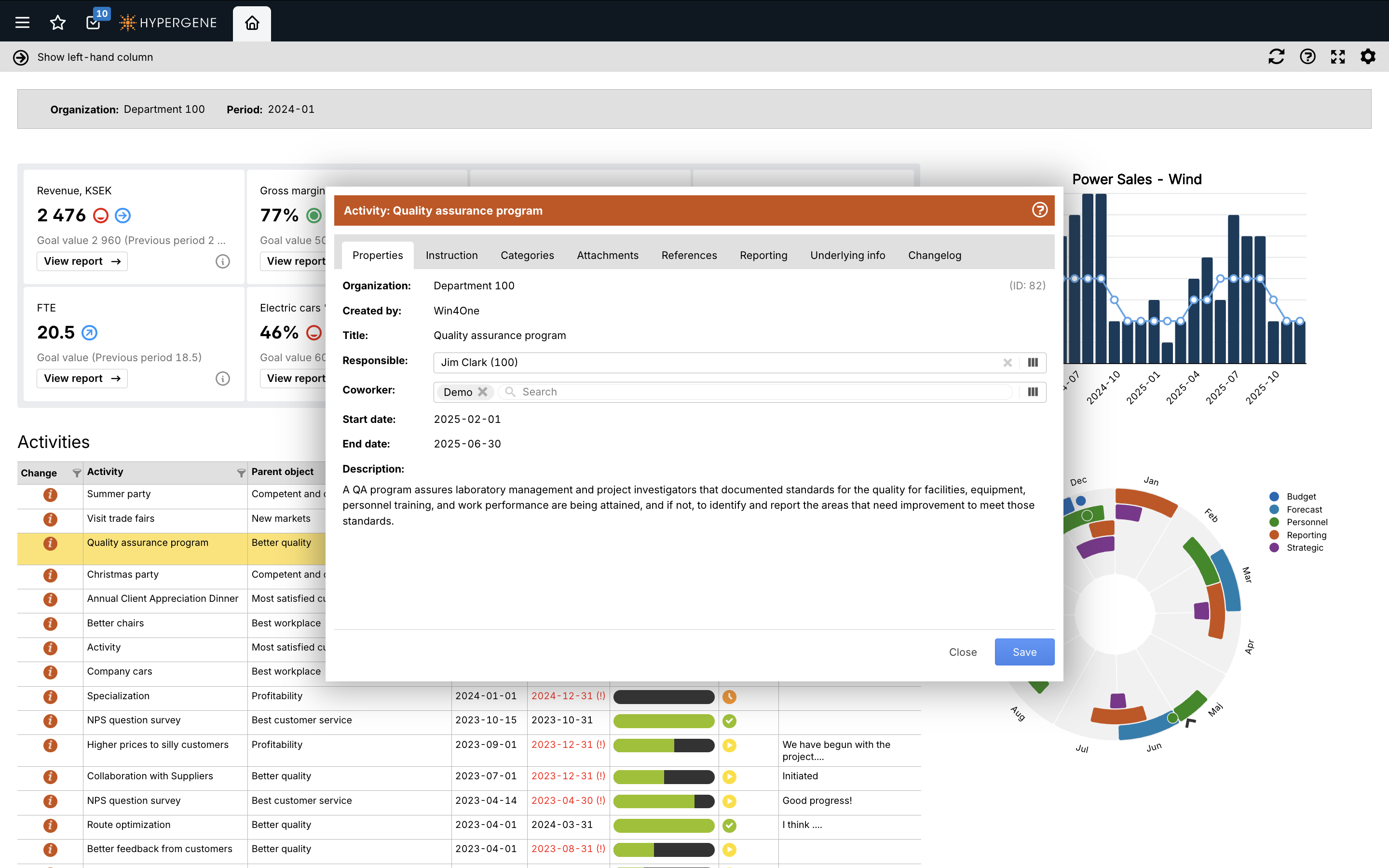Image resolution: width=1389 pixels, height=868 pixels.
Task: Switch to the Instruction tab
Action: pyautogui.click(x=452, y=256)
